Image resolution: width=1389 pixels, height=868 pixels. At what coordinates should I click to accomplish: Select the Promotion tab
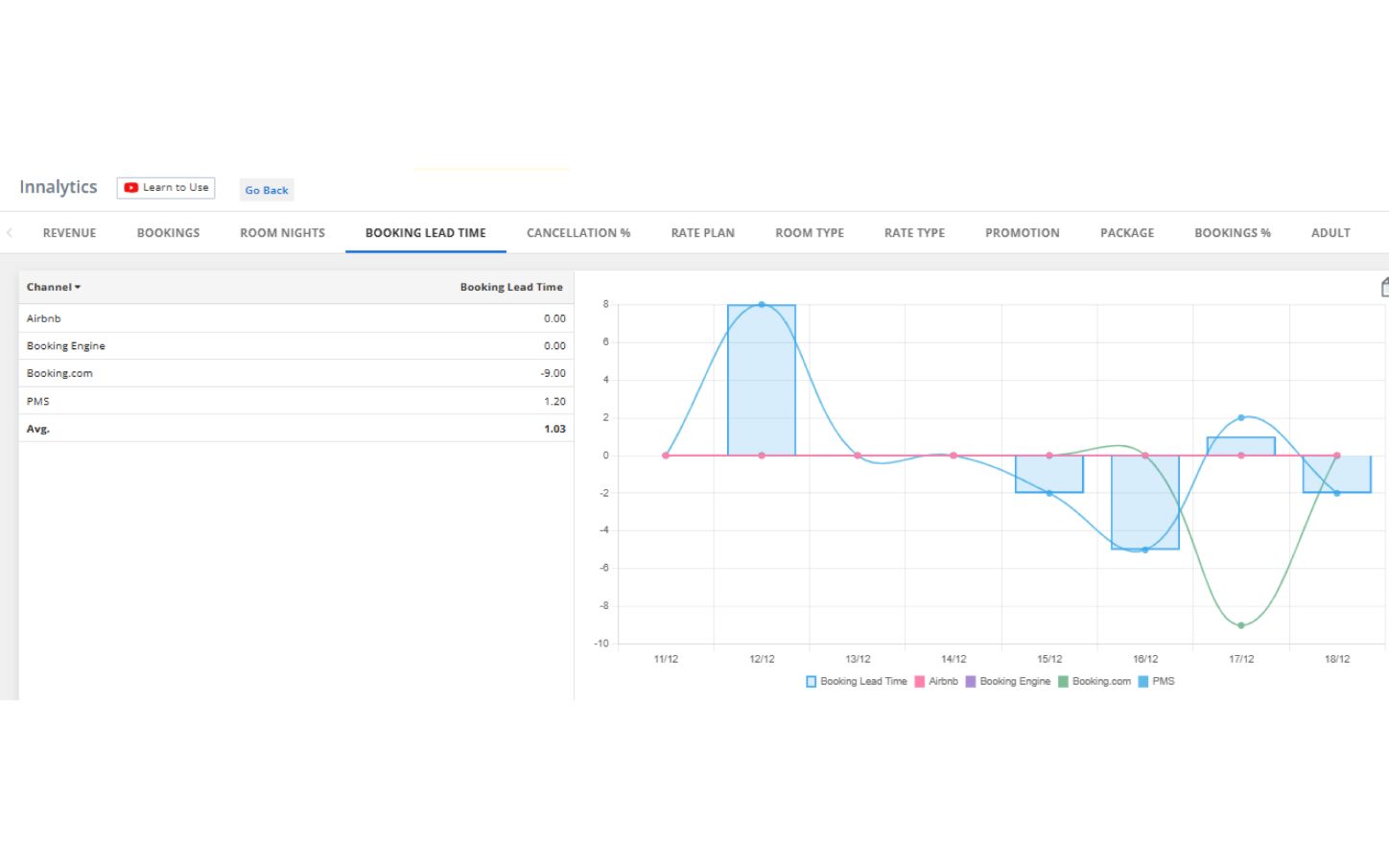[x=1022, y=233]
